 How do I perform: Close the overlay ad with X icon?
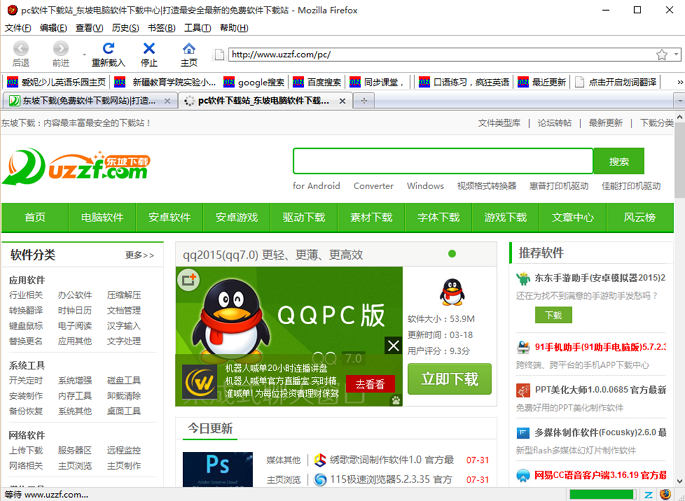(393, 346)
